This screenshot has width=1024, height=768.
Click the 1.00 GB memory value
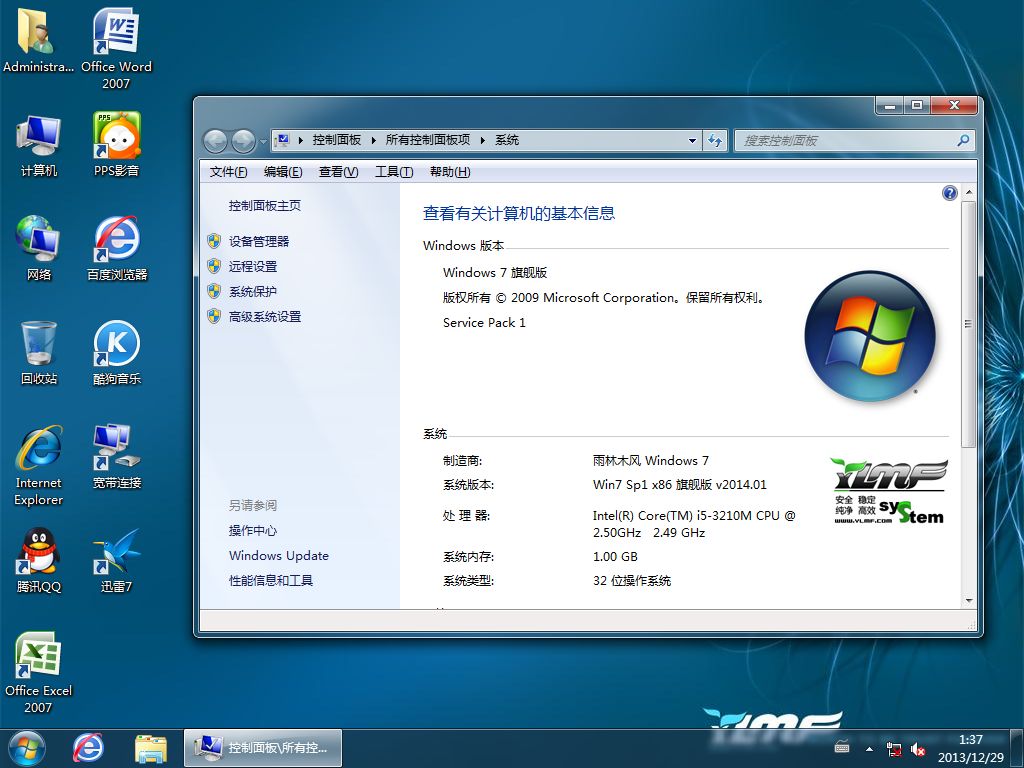point(615,557)
